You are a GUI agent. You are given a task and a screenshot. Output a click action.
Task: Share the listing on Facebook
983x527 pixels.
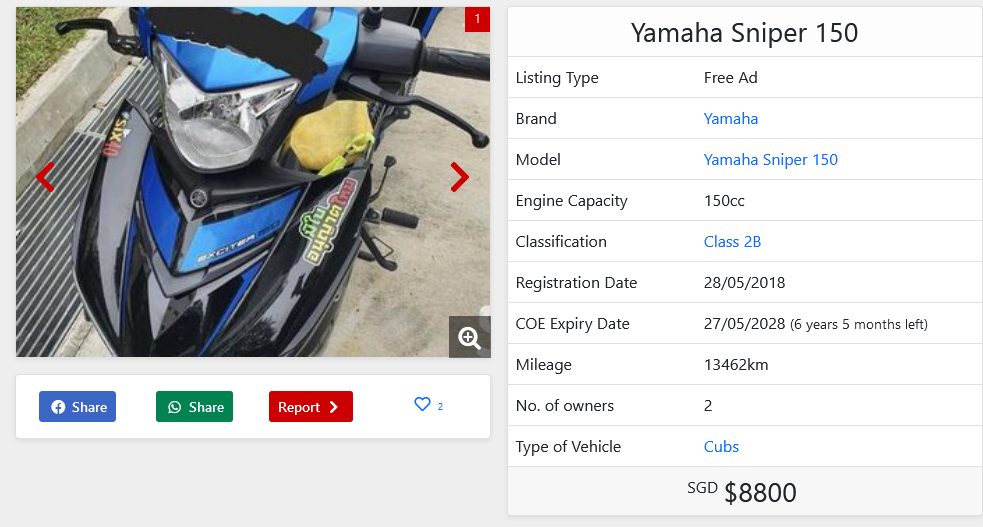pyautogui.click(x=78, y=407)
